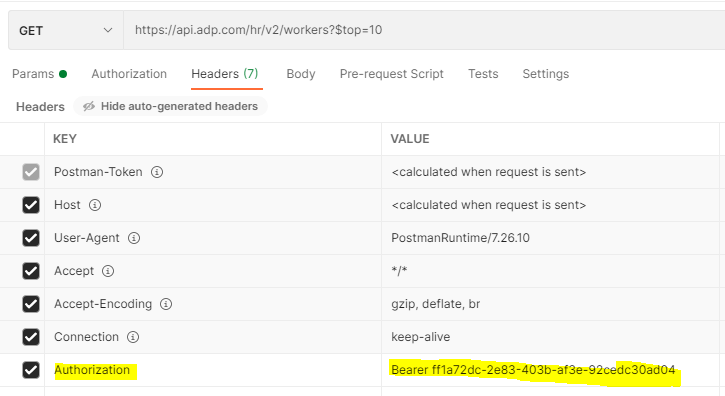Open the GET method dropdown
This screenshot has height=396, width=725.
tap(66, 31)
